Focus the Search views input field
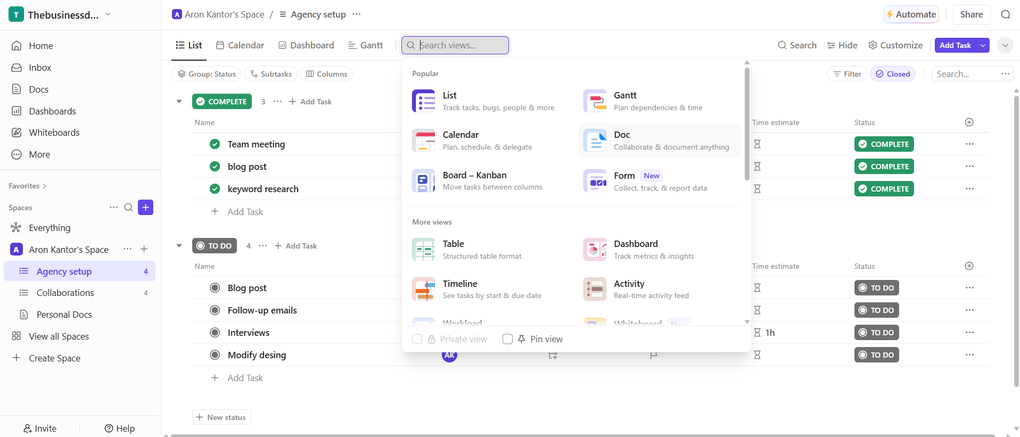This screenshot has height=437, width=1020. coord(455,46)
